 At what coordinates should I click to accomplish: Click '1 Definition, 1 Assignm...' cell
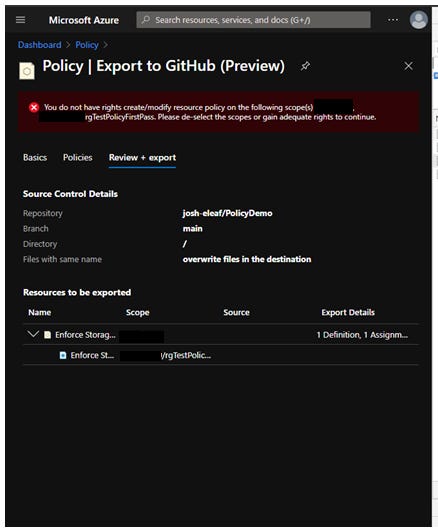362,335
